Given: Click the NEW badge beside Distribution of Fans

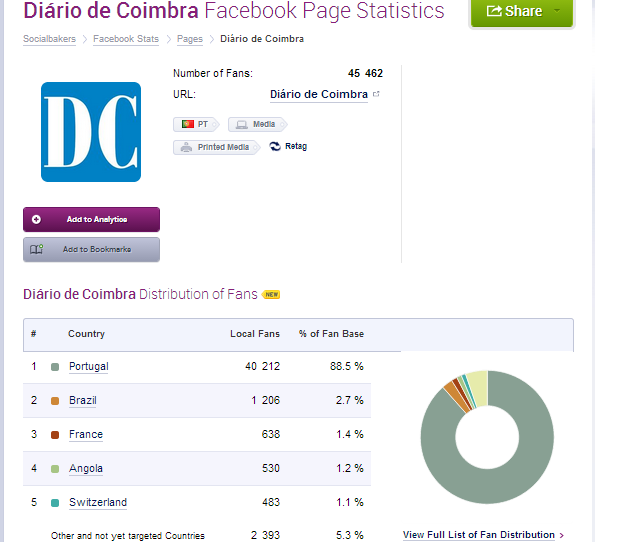Looking at the screenshot, I should pyautogui.click(x=272, y=294).
